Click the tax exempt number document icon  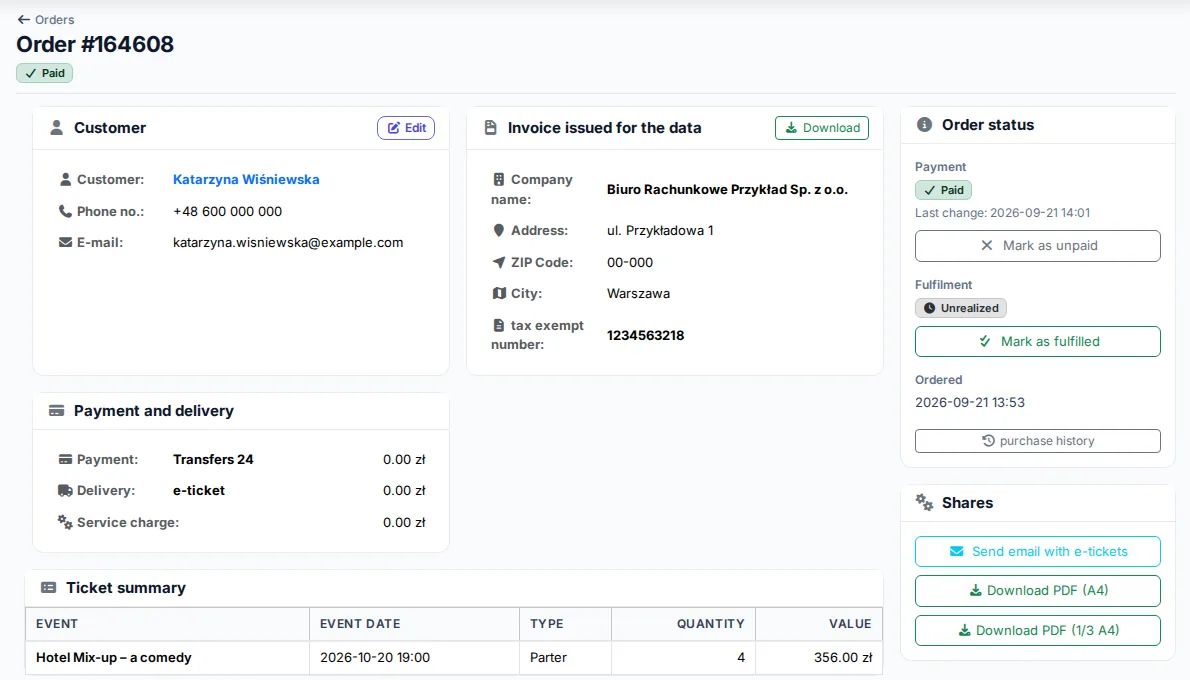499,325
